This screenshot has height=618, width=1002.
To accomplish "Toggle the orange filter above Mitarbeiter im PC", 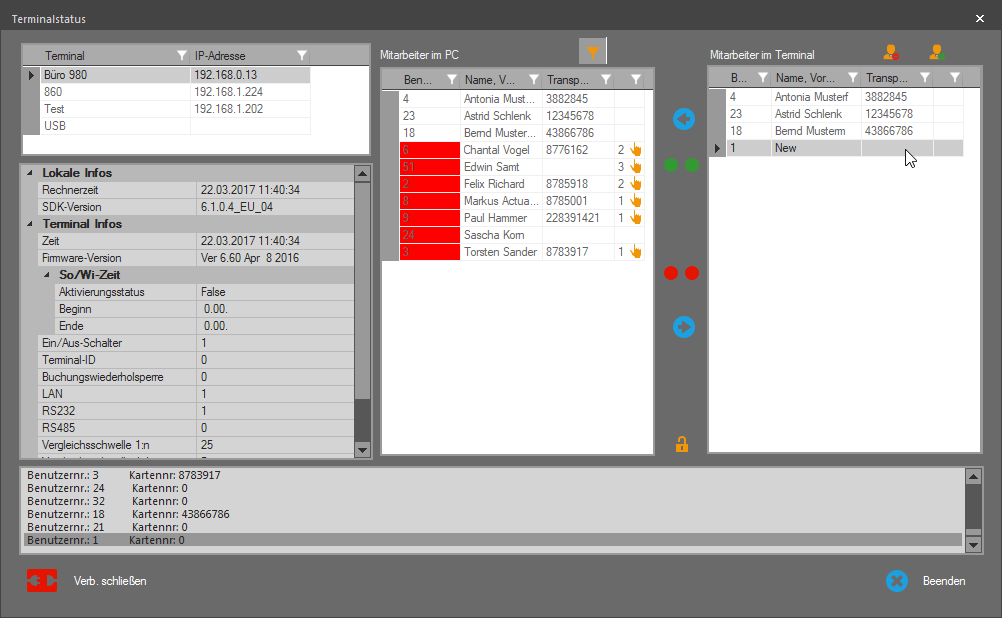I will [x=593, y=53].
